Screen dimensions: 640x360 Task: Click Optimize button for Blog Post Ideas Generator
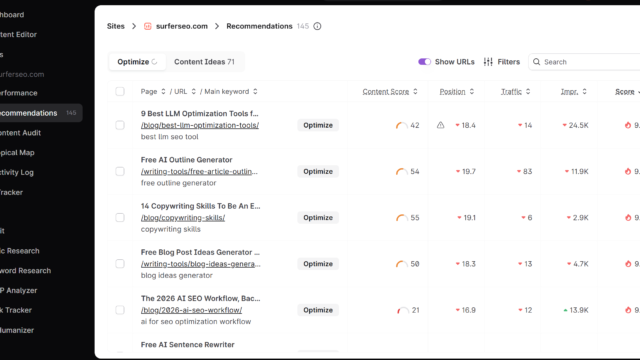(318, 264)
